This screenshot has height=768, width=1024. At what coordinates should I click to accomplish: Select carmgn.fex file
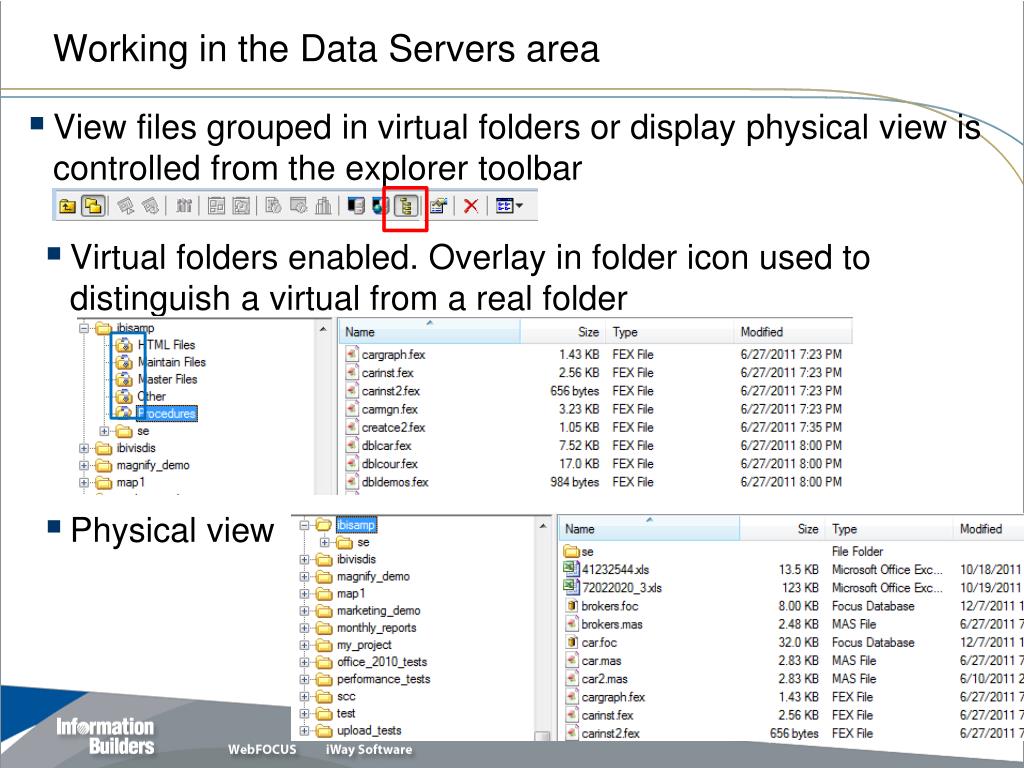pyautogui.click(x=390, y=409)
